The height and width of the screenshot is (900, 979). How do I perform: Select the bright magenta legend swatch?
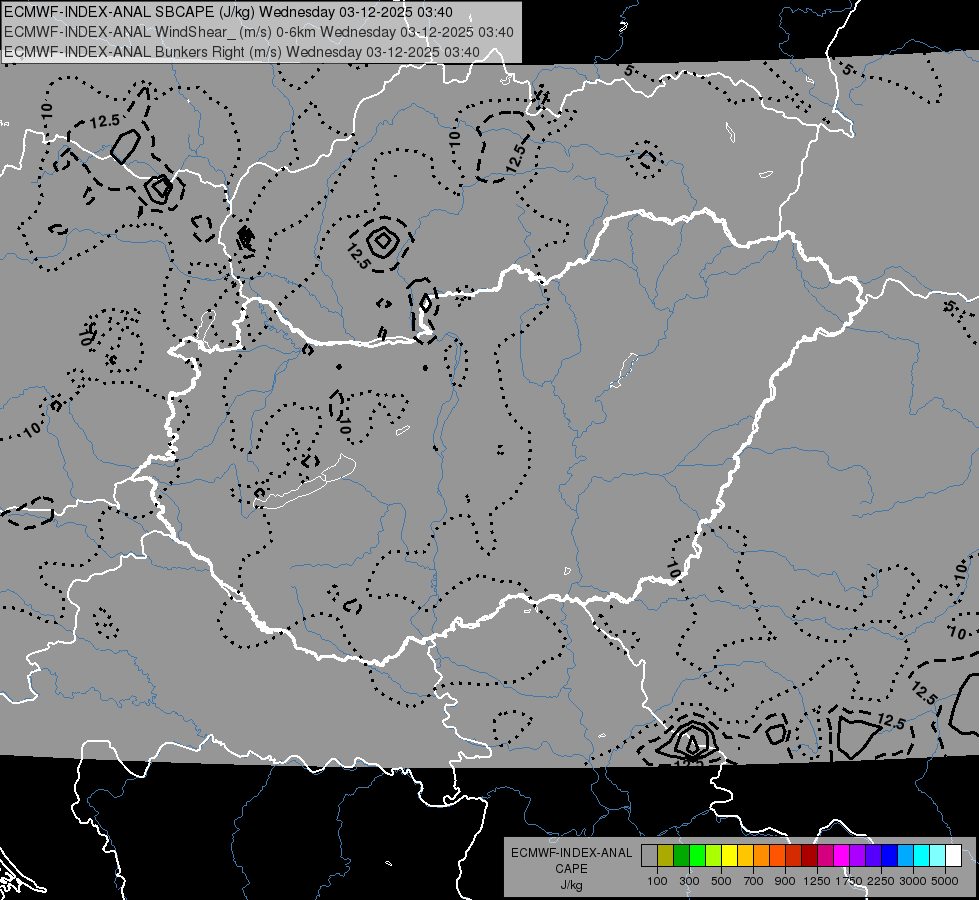(x=842, y=855)
